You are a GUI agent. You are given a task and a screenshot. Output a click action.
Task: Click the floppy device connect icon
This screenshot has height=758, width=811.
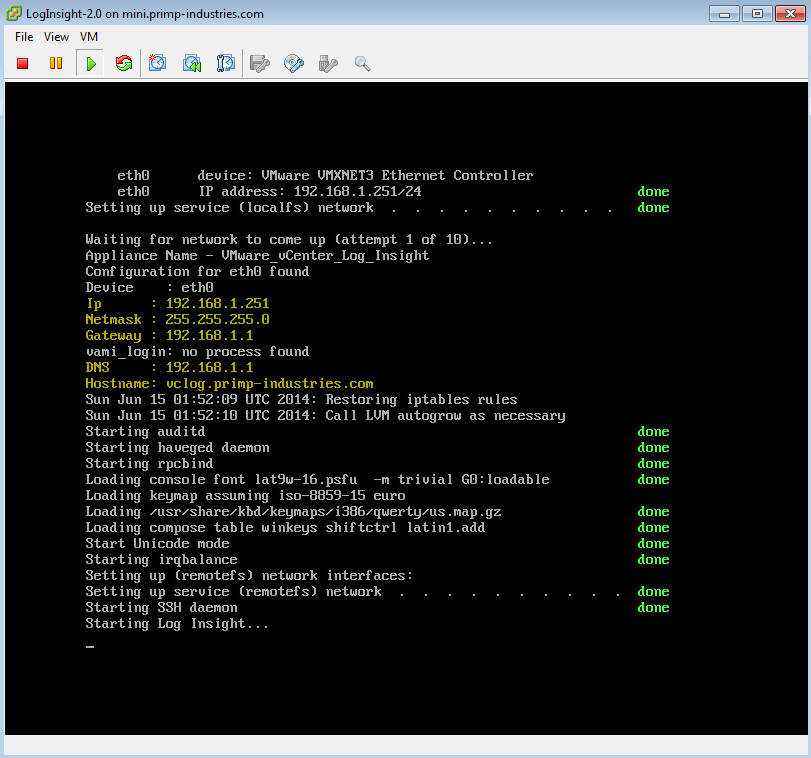point(260,64)
